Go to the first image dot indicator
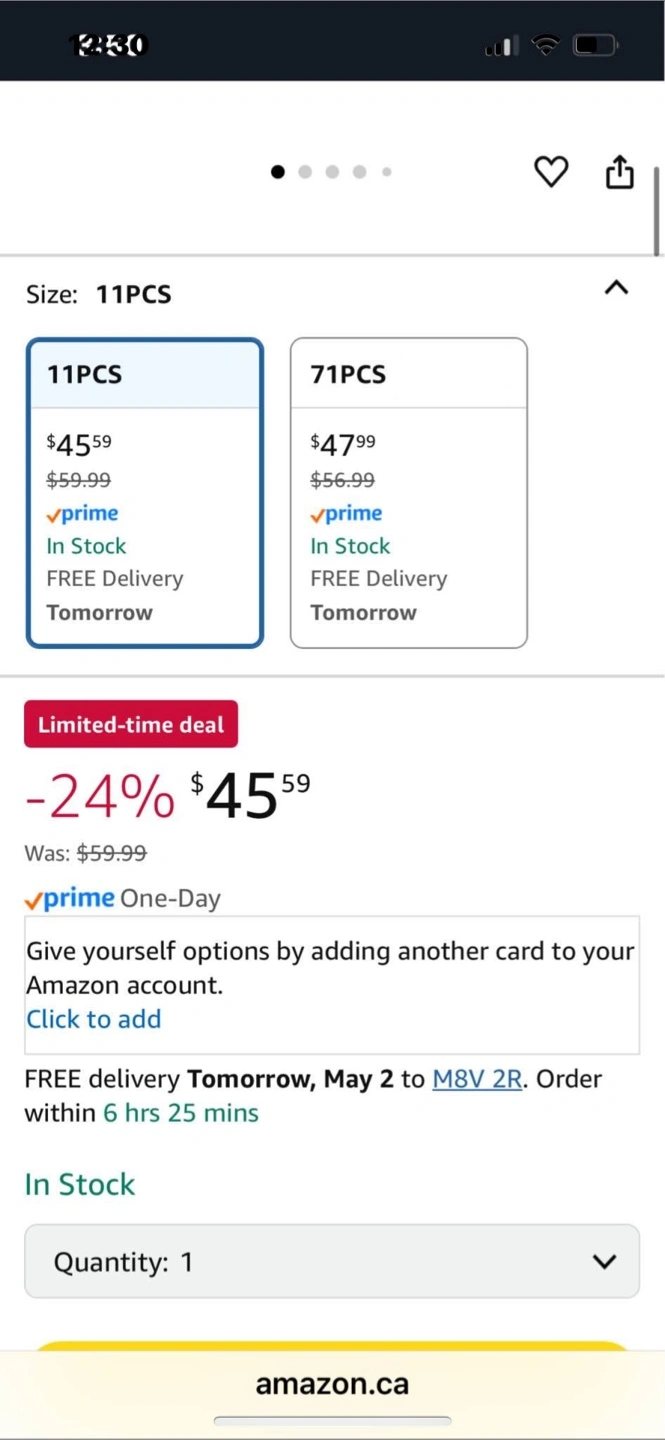The width and height of the screenshot is (665, 1440). (278, 172)
